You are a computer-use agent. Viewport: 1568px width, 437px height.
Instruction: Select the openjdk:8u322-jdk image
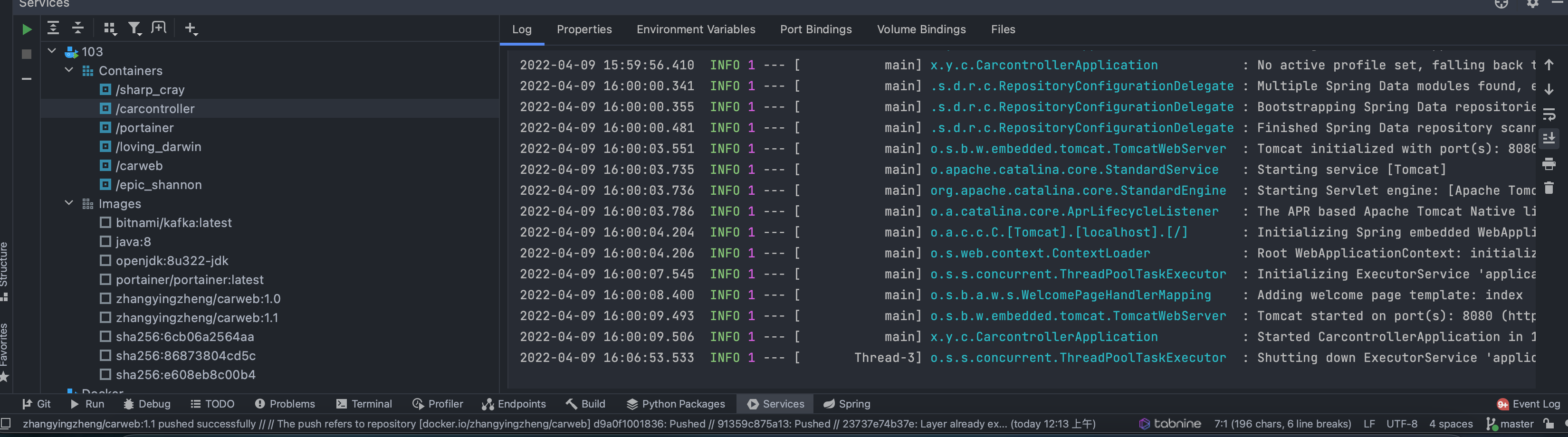click(x=172, y=260)
